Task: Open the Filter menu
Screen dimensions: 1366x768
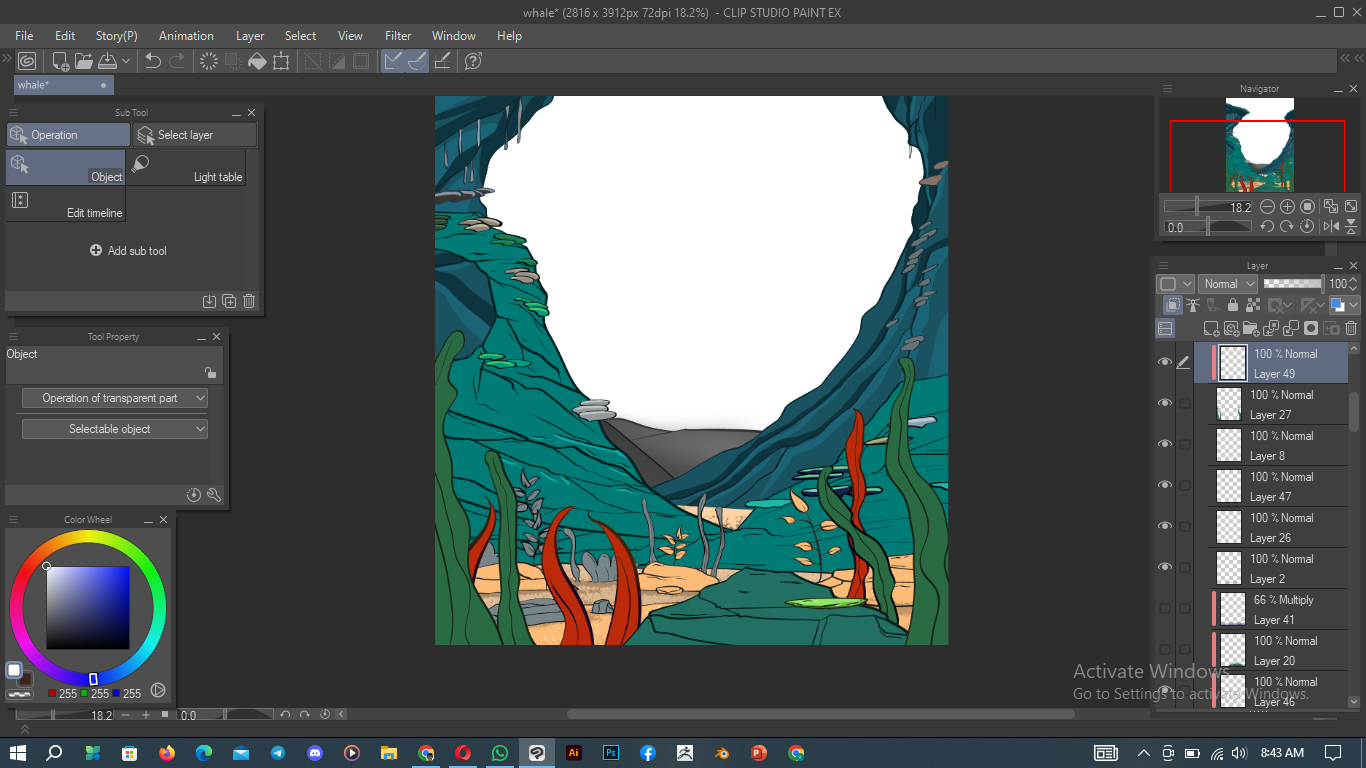Action: pyautogui.click(x=398, y=36)
